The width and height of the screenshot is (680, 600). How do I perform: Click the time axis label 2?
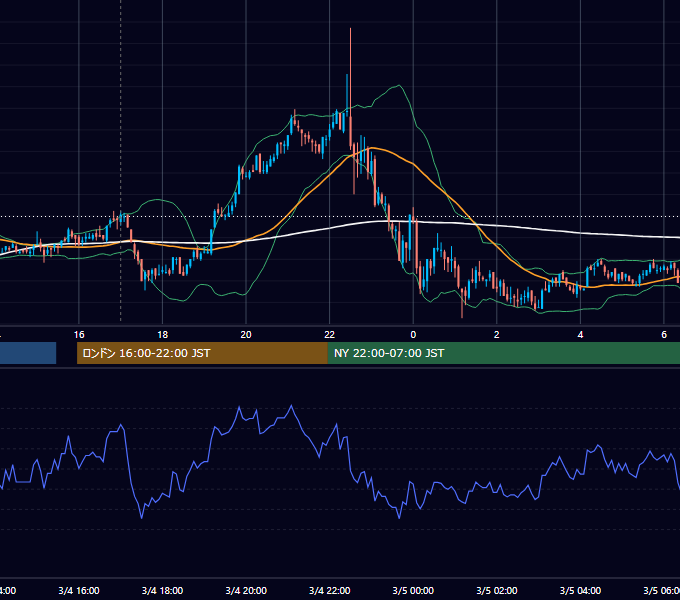coord(497,335)
